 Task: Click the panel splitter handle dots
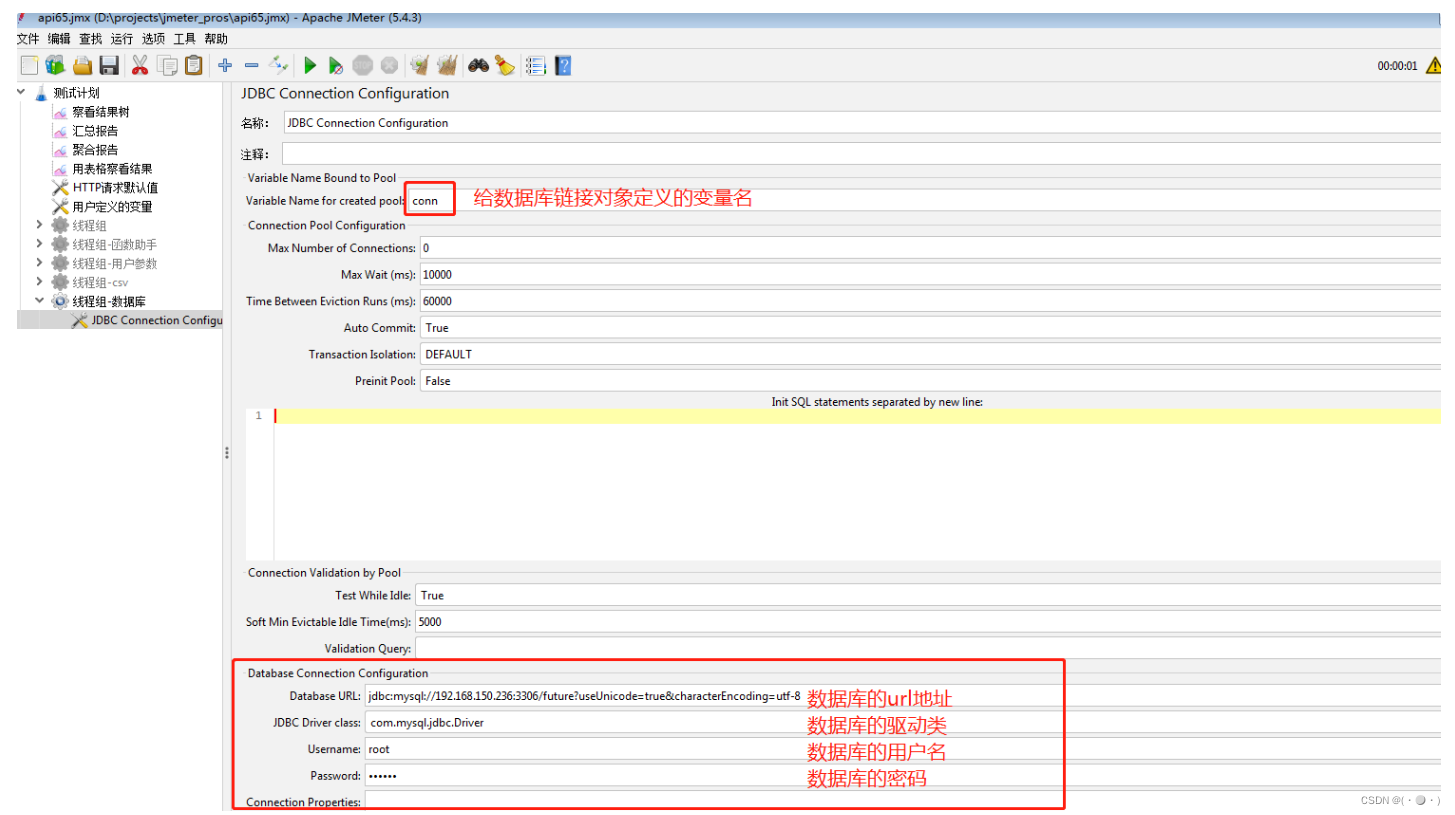click(x=227, y=453)
